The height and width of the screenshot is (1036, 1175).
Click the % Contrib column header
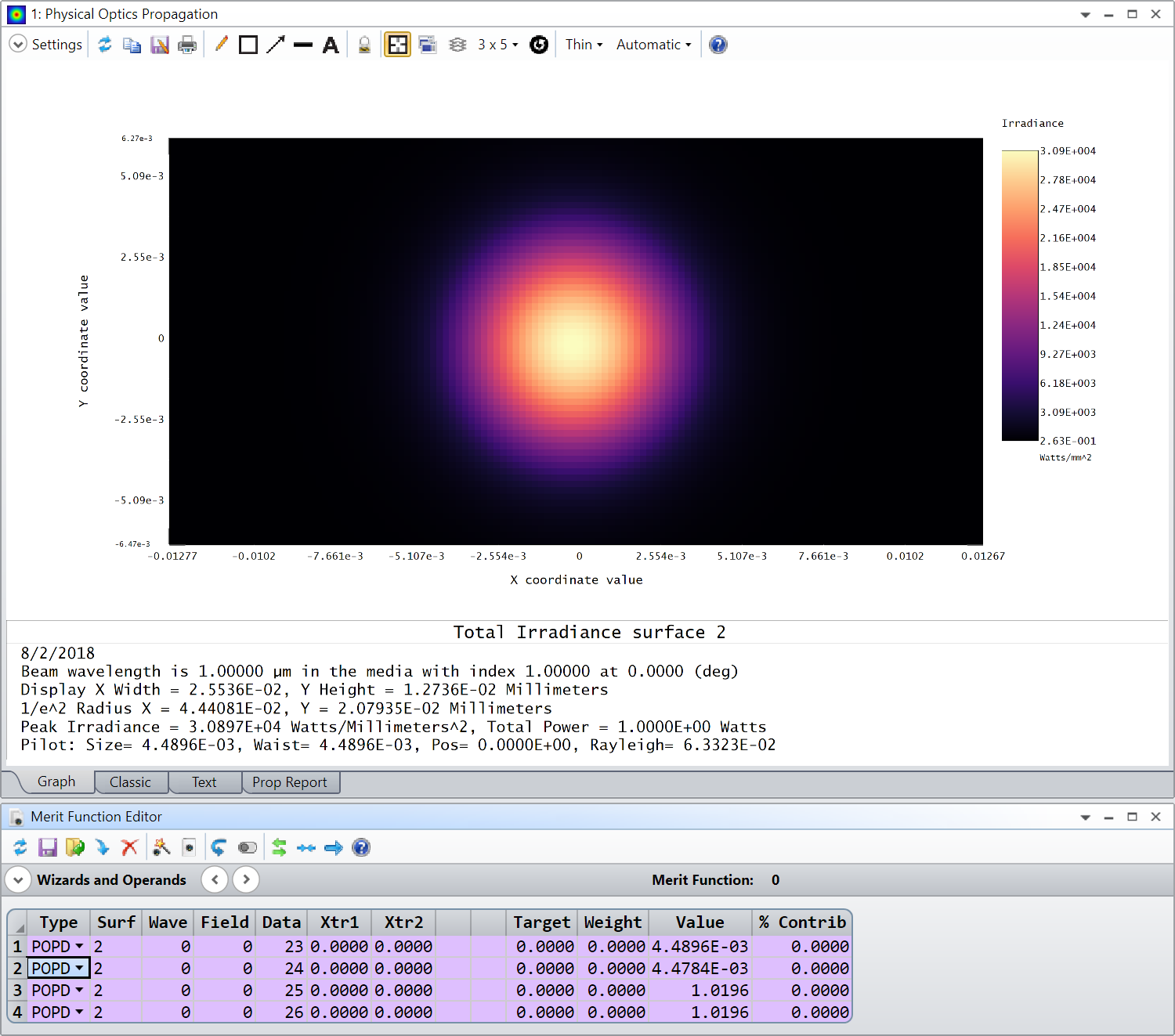point(802,922)
